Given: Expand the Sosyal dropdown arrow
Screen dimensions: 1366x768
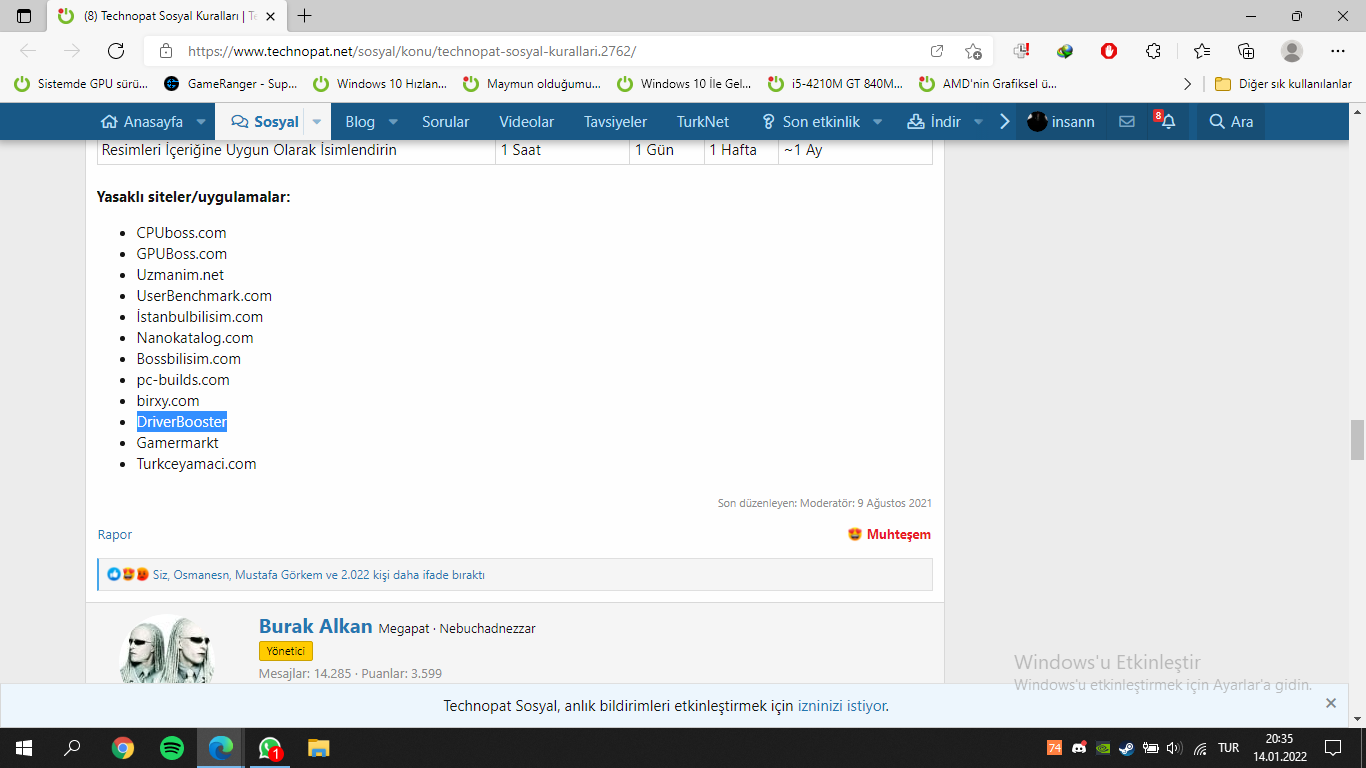Looking at the screenshot, I should click(317, 122).
